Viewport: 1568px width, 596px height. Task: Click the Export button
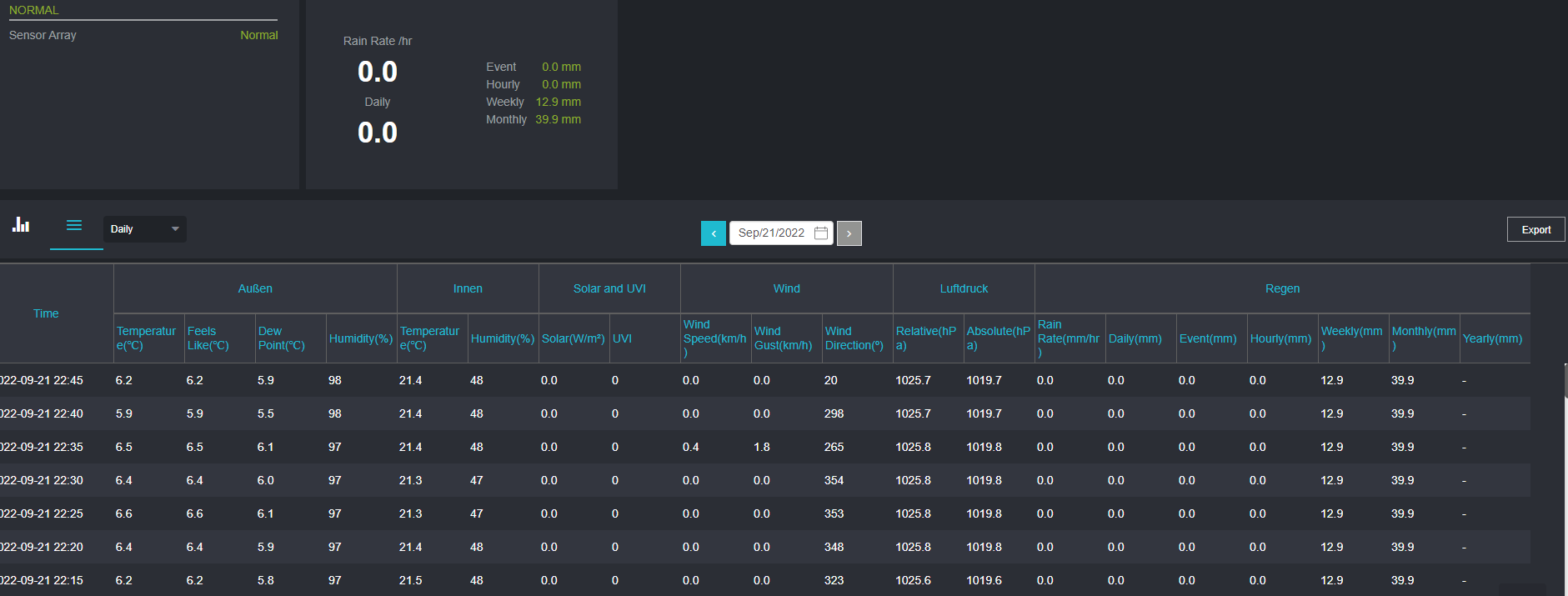click(1535, 230)
